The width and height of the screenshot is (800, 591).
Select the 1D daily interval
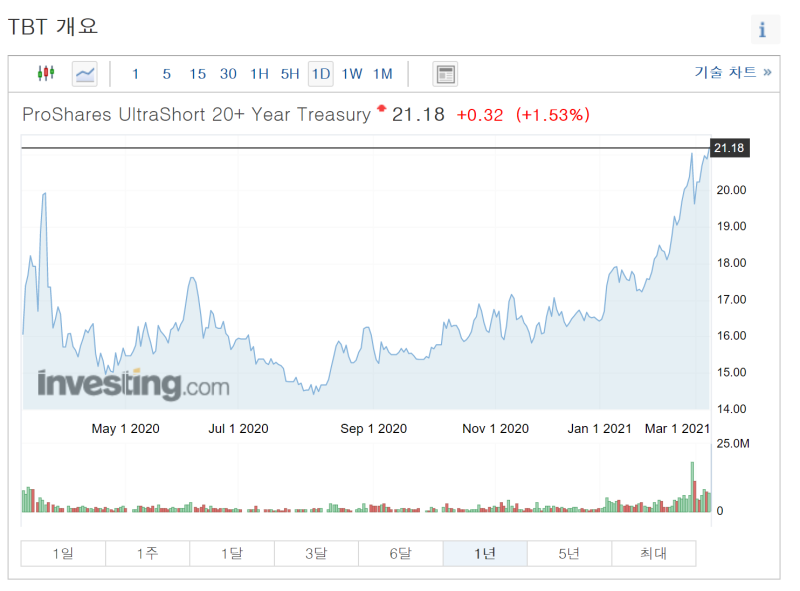(x=321, y=74)
